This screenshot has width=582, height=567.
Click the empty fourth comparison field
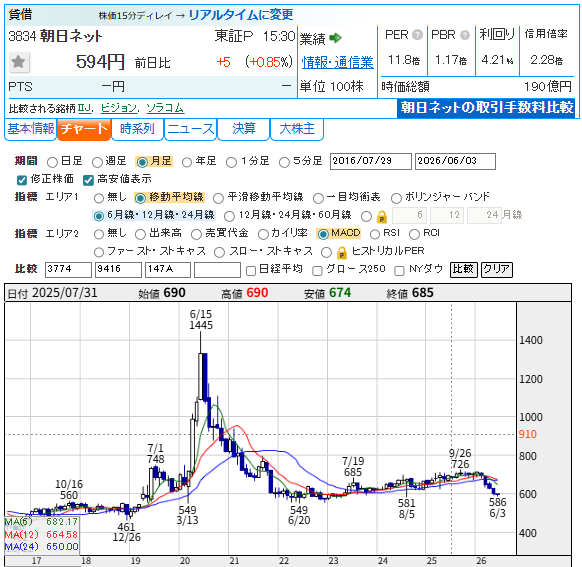218,270
